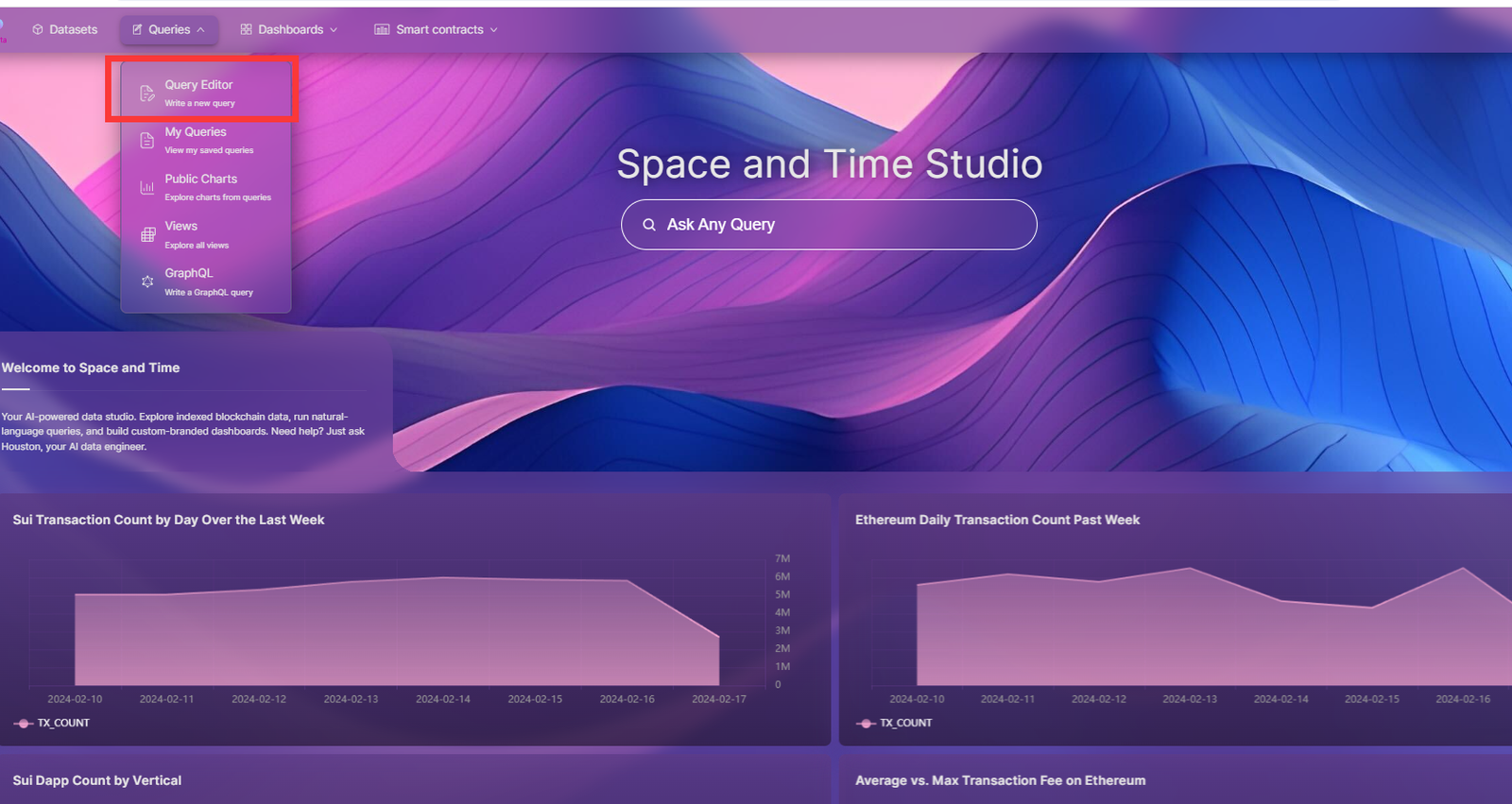The image size is (1512, 804).
Task: Click the 2024-02-10 label in Ethereum chart
Action: 917,699
